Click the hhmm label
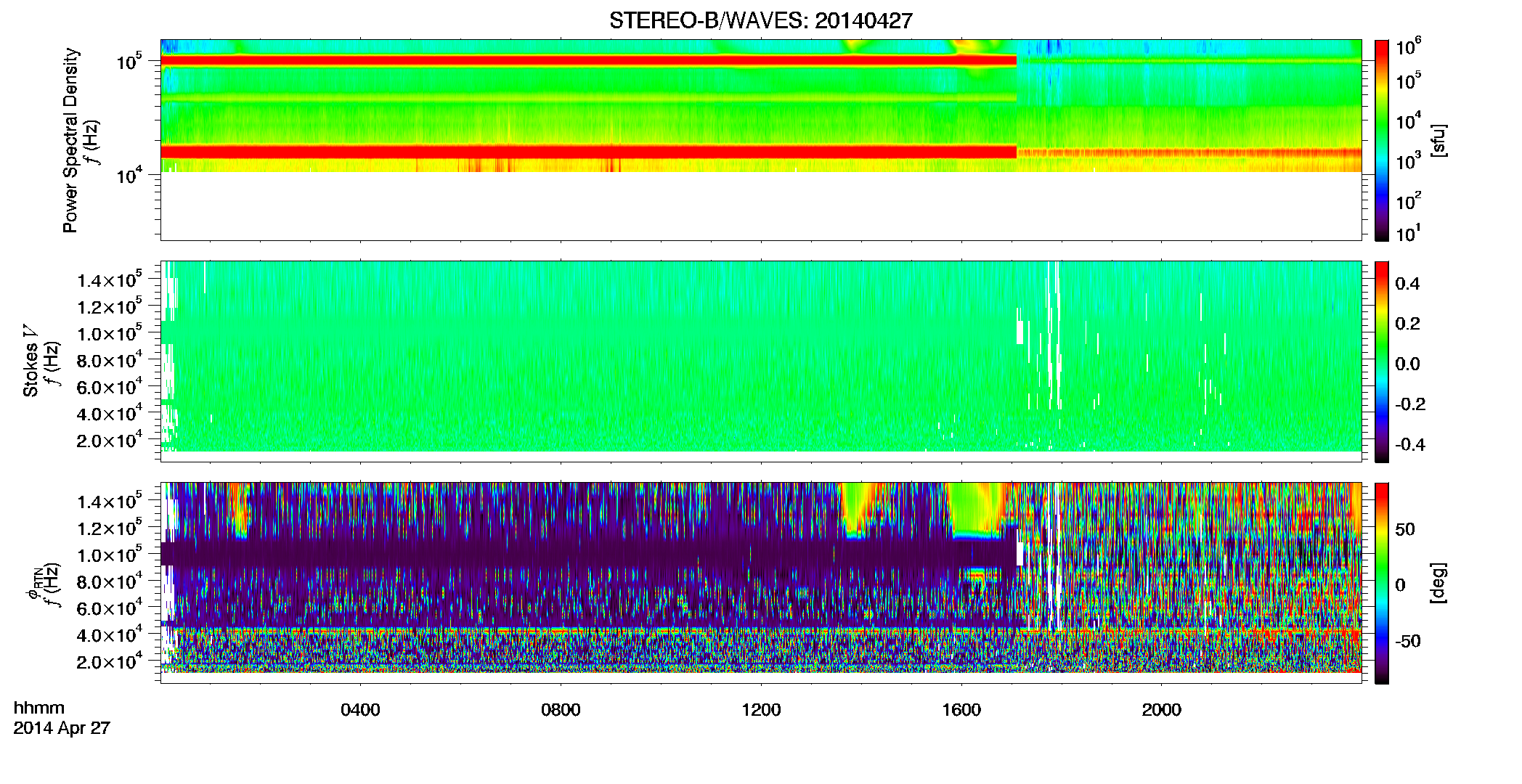The image size is (1522, 784). (39, 709)
